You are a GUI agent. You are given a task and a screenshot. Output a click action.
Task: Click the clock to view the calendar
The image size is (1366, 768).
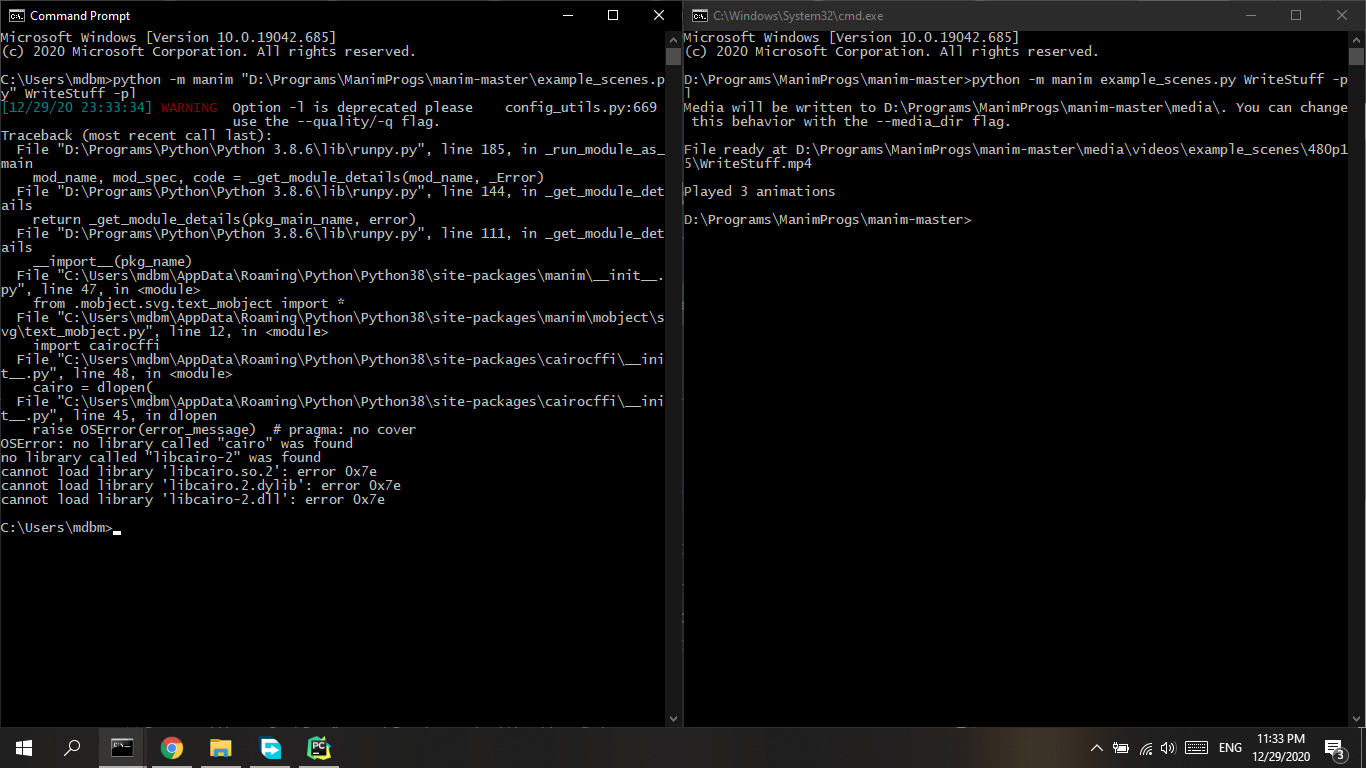[1281, 747]
